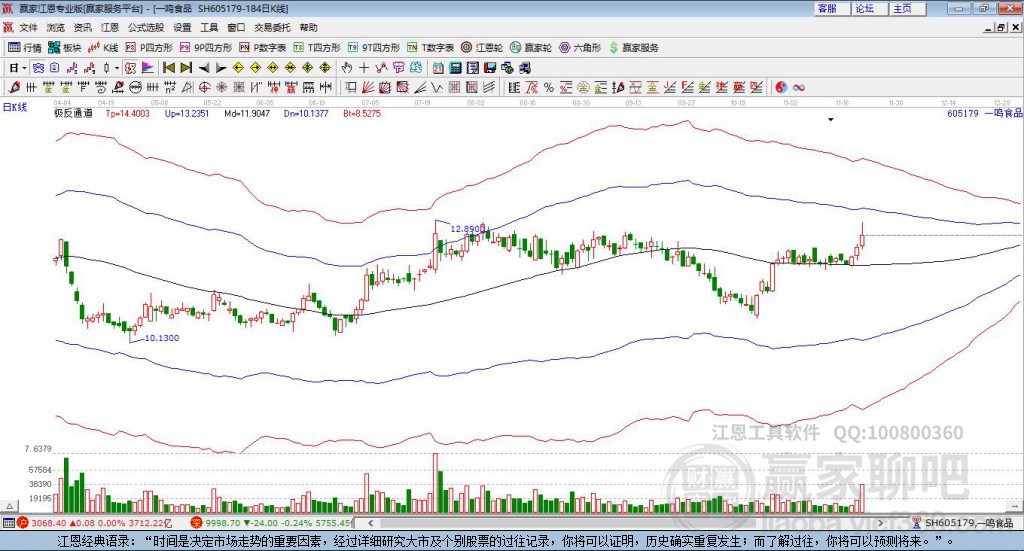This screenshot has height=551, width=1024.
Task: Open the T数字表 time table
Action: pos(430,48)
